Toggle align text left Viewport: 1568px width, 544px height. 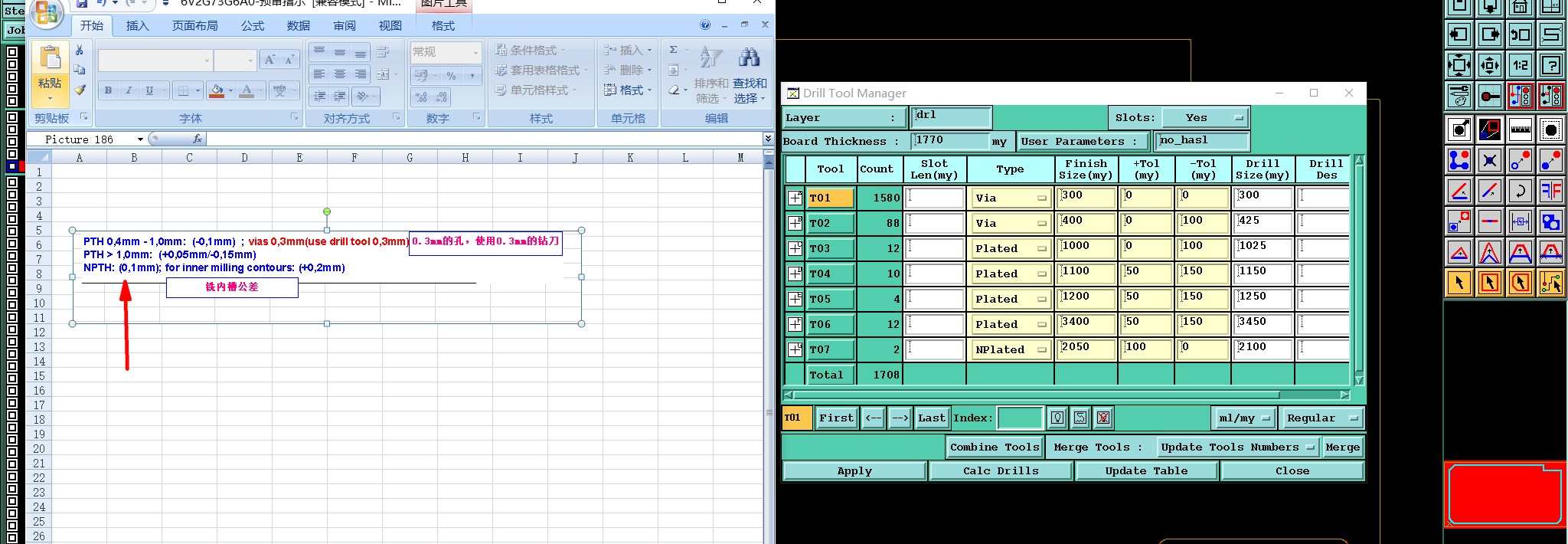(319, 74)
